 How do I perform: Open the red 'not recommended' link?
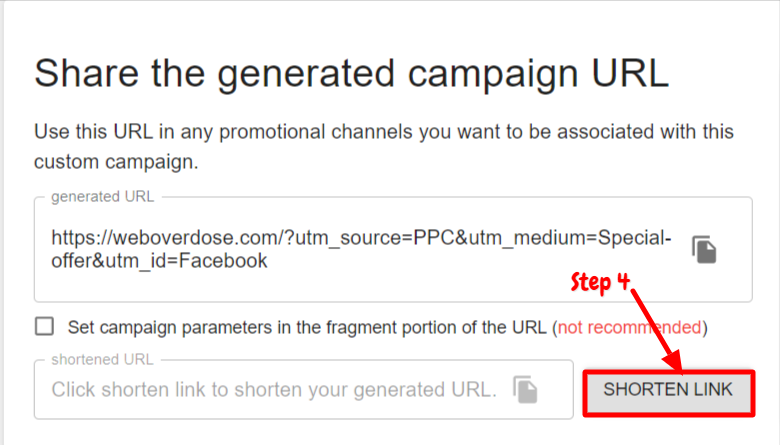[x=629, y=327]
